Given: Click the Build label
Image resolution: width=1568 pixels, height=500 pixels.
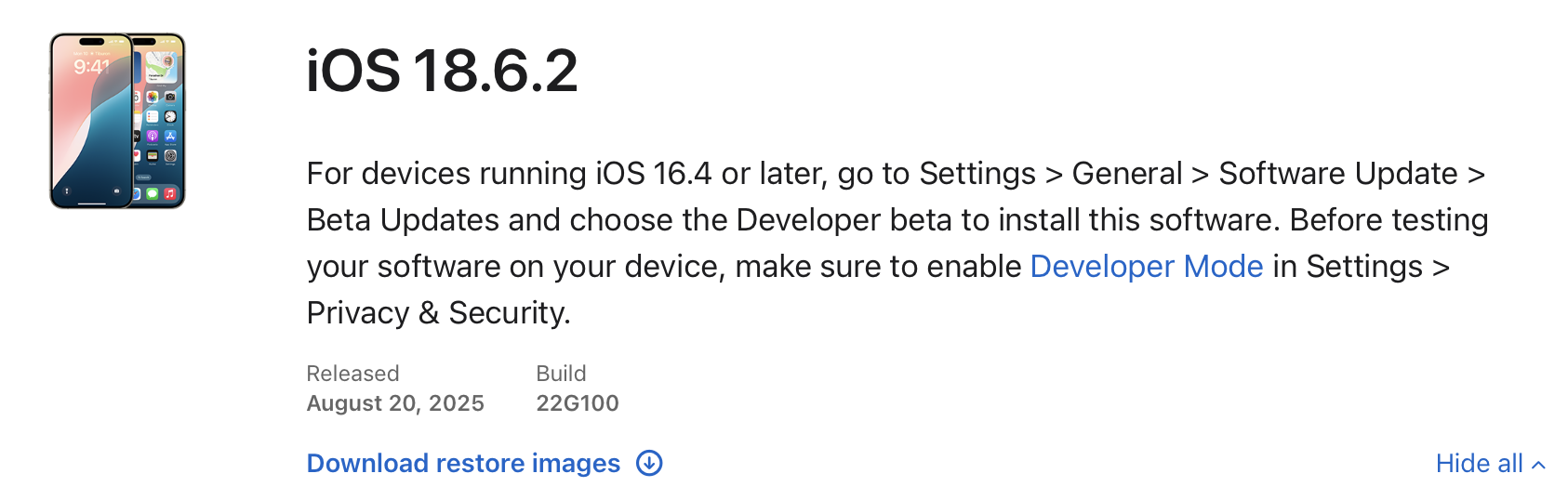Looking at the screenshot, I should [x=561, y=374].
